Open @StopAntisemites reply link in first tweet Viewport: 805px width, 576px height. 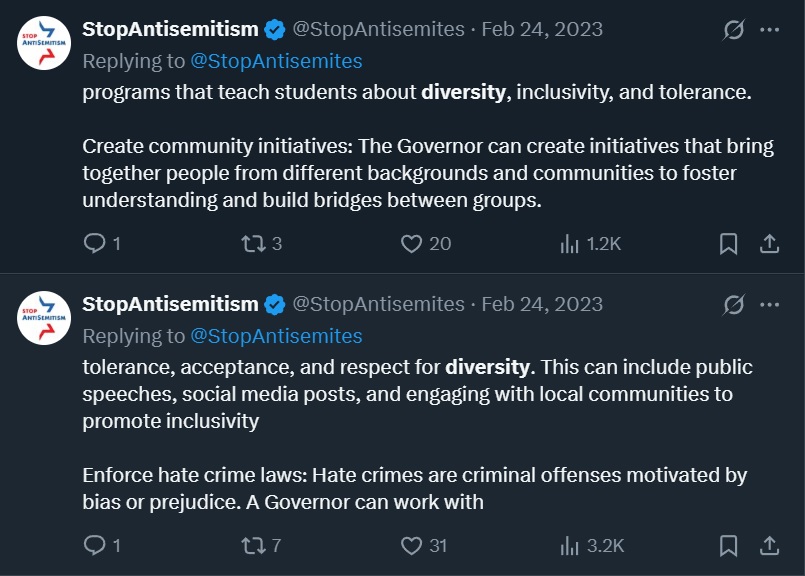coord(276,61)
